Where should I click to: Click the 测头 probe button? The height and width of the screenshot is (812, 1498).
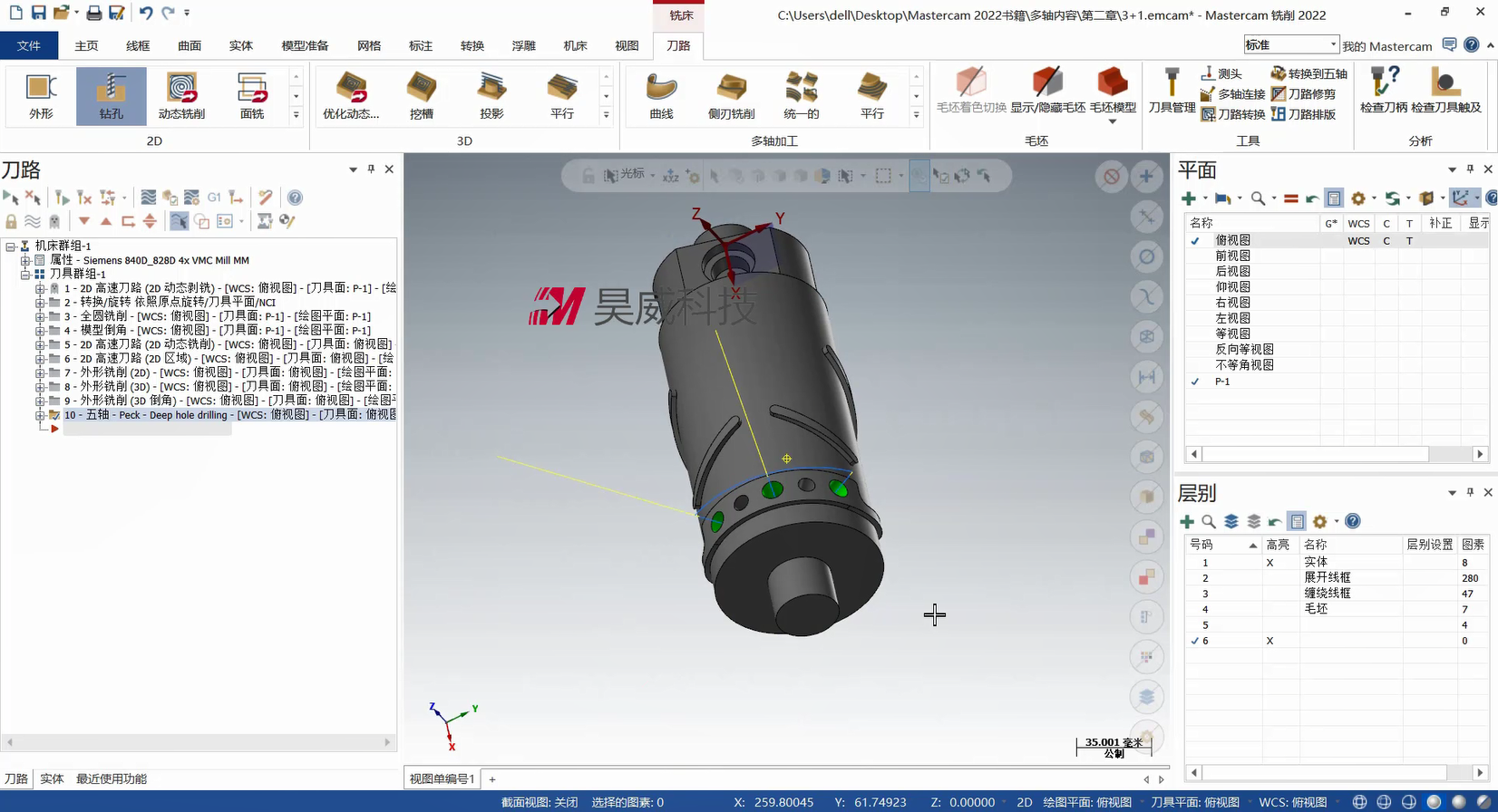(1221, 73)
